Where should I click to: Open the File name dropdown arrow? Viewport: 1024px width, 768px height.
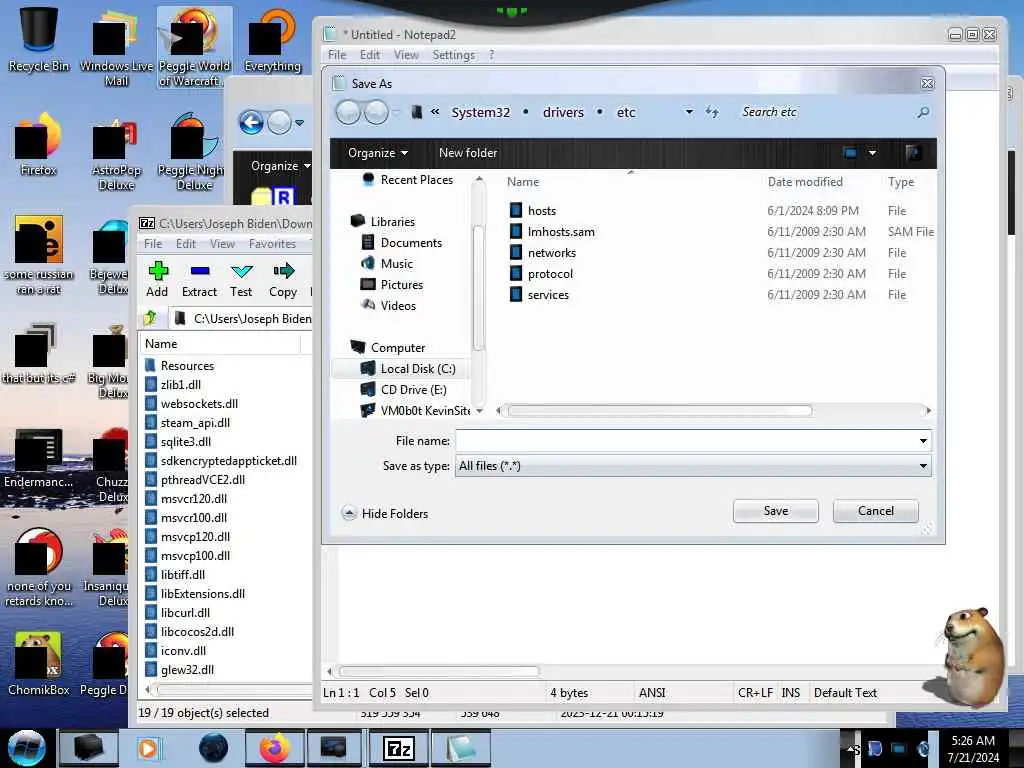click(923, 441)
